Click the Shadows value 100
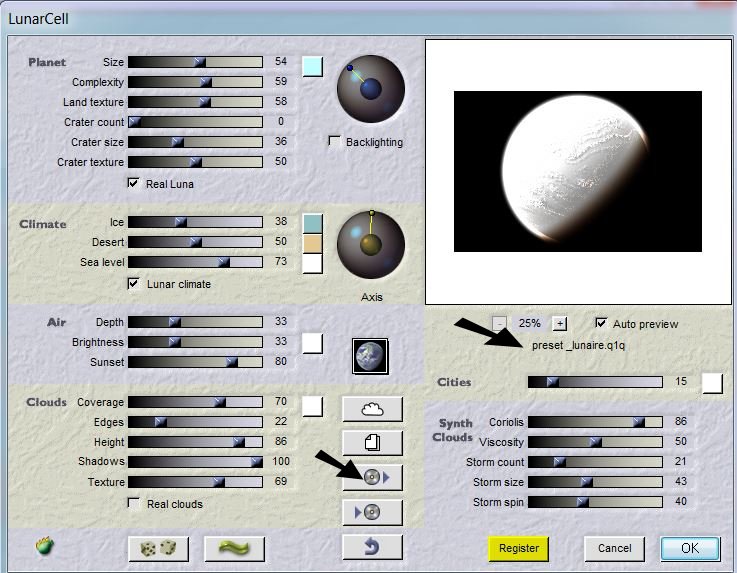The width and height of the screenshot is (737, 573). point(281,461)
